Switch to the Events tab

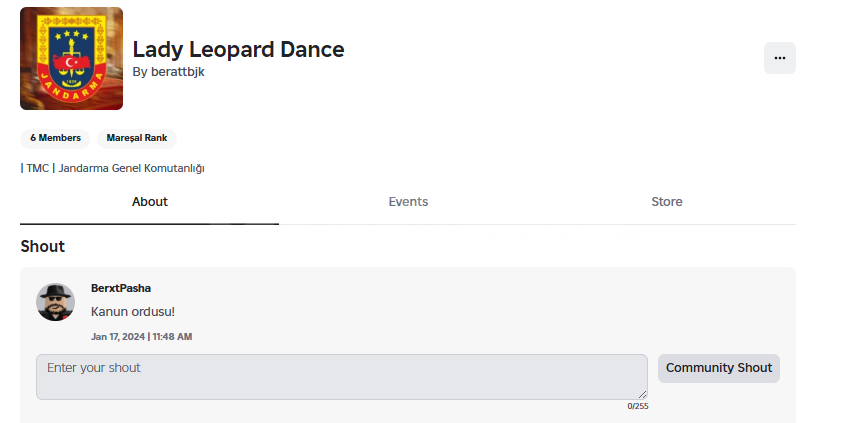tap(408, 202)
